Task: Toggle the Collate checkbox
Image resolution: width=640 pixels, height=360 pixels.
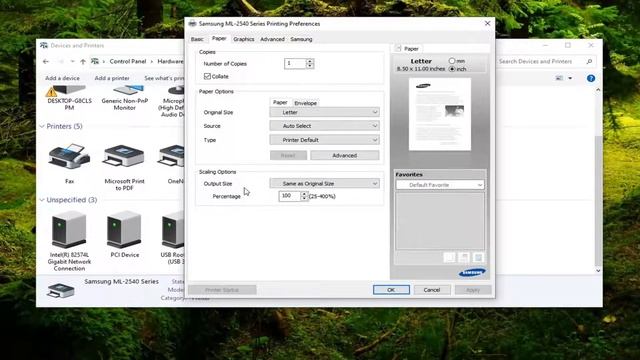Action: (x=207, y=76)
